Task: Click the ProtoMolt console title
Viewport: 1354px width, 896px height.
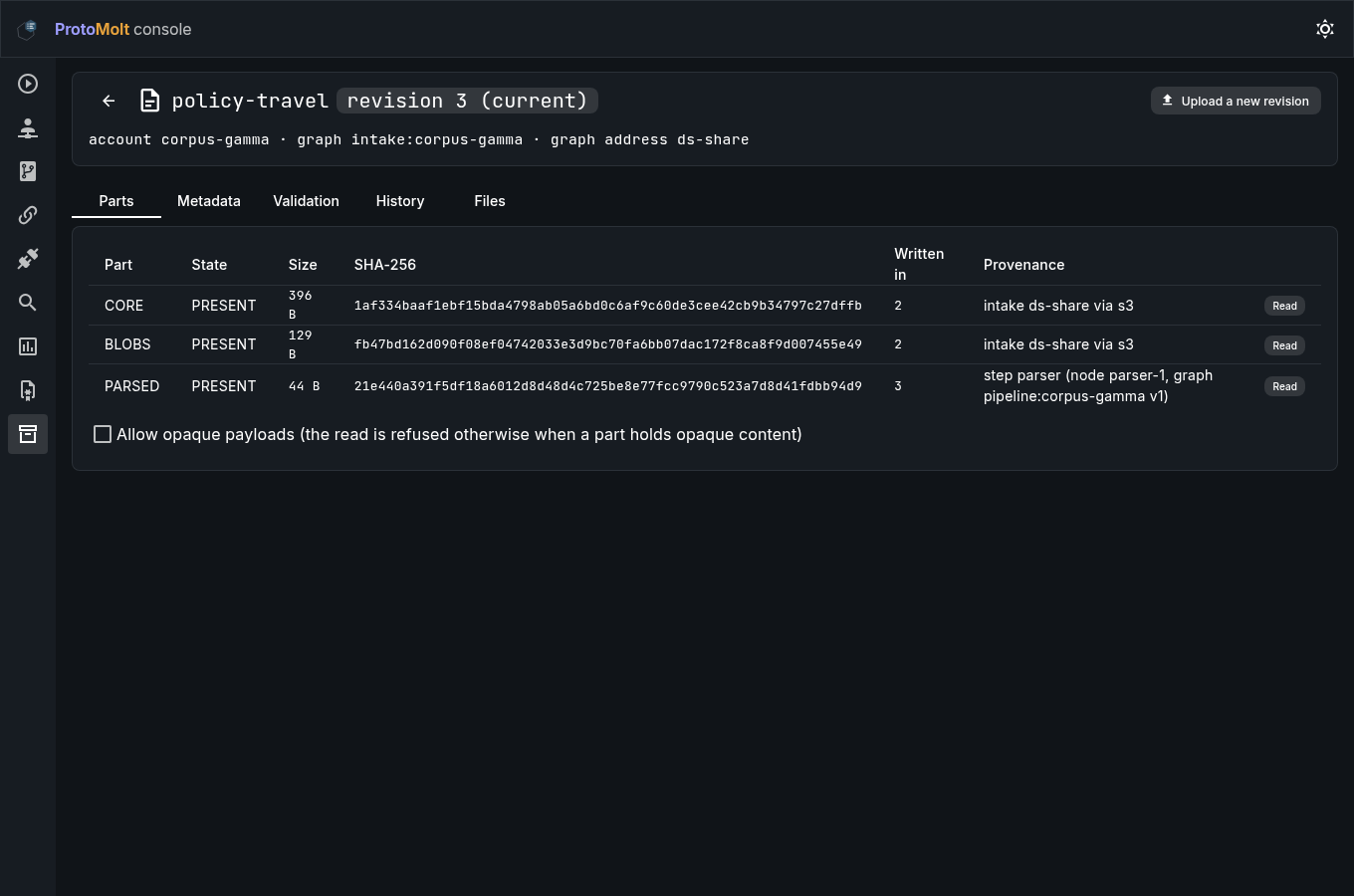Action: [123, 29]
